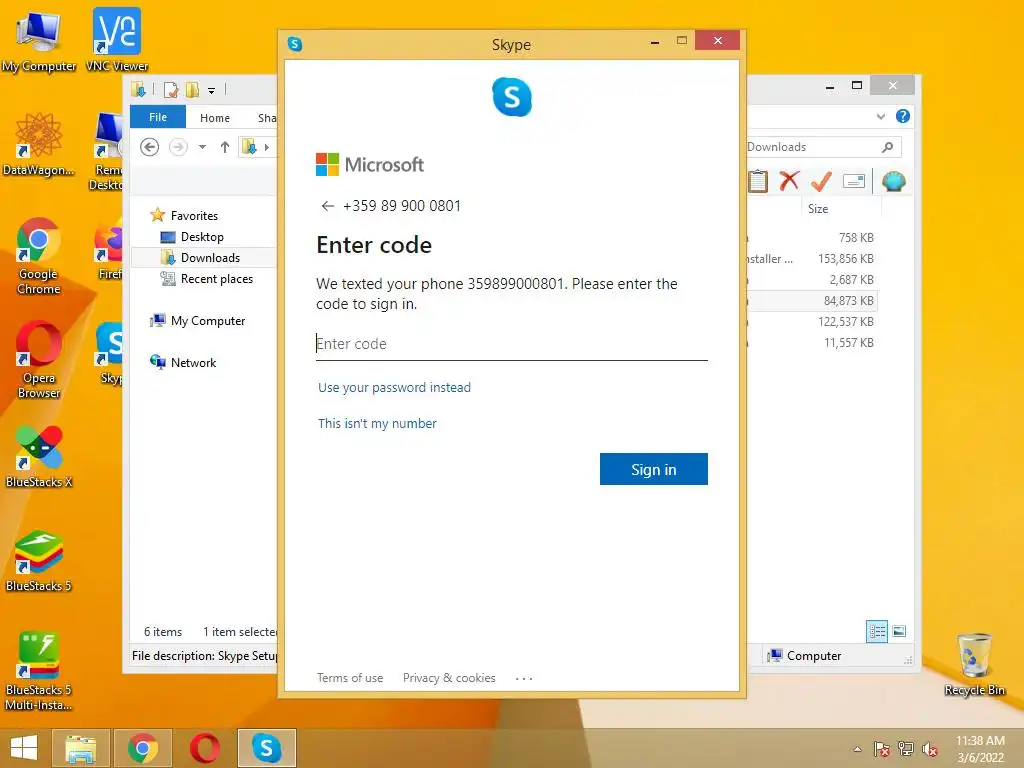The height and width of the screenshot is (768, 1024).
Task: Click This isn't my number link
Action: pyautogui.click(x=377, y=423)
